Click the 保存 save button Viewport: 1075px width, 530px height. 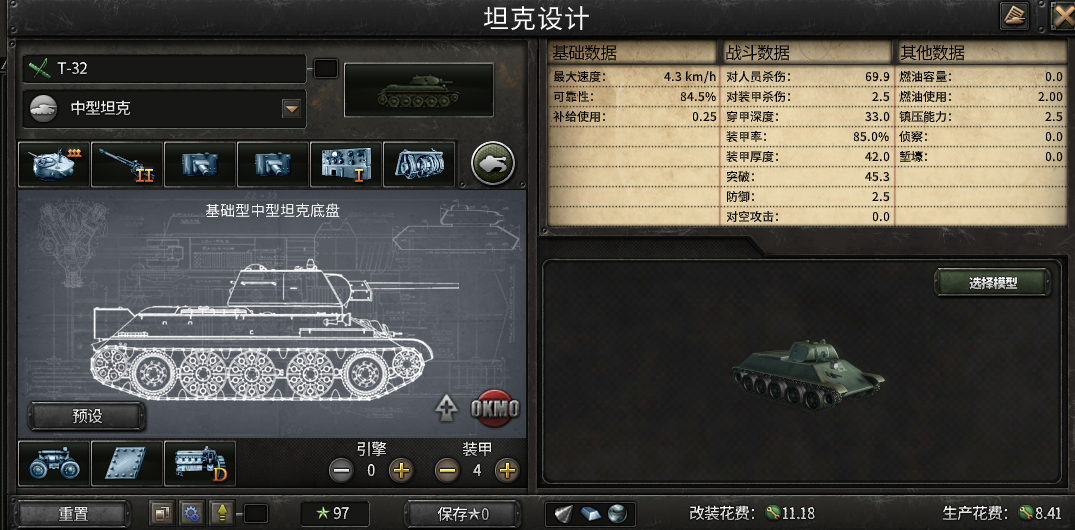point(463,514)
